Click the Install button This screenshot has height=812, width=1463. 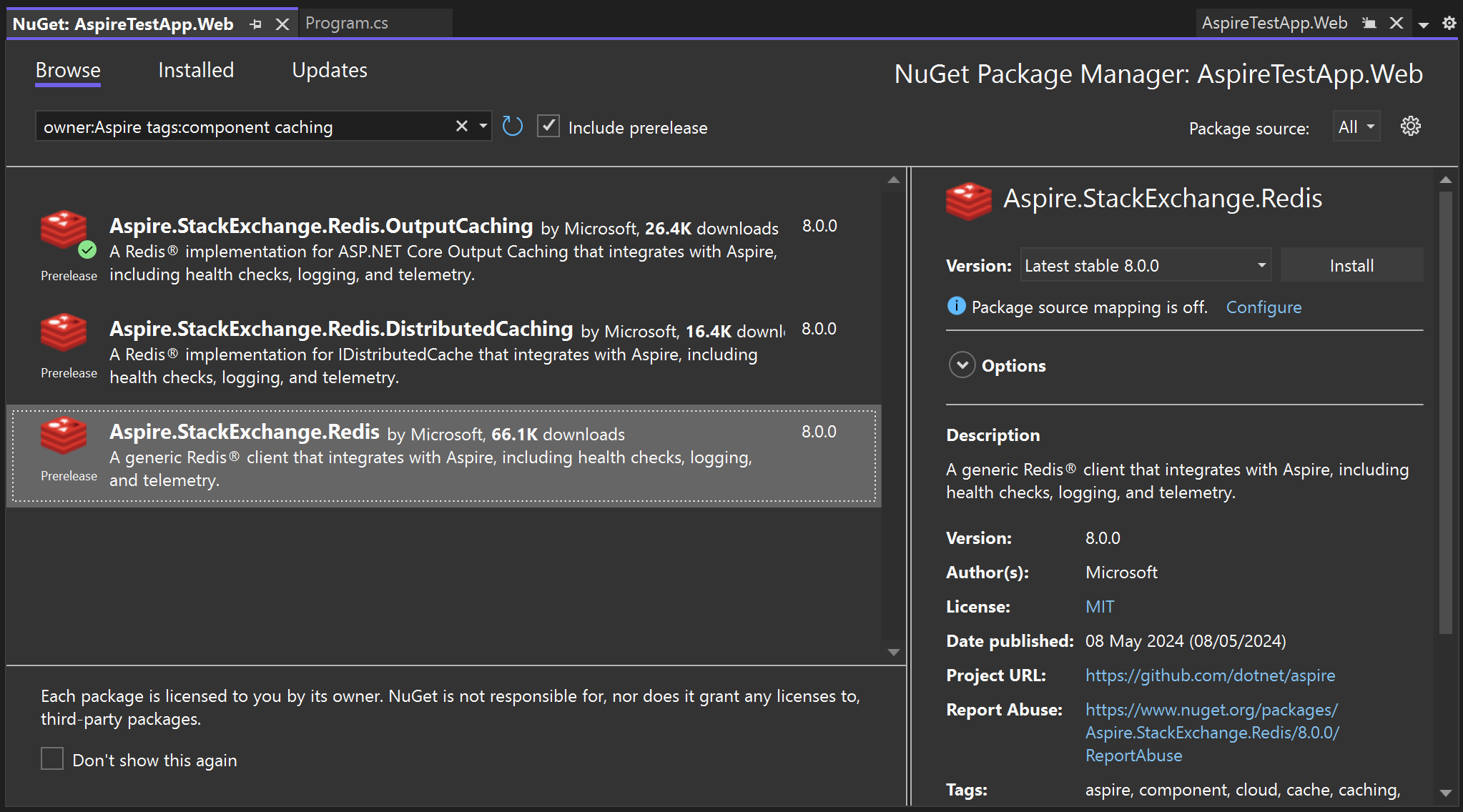coord(1351,265)
